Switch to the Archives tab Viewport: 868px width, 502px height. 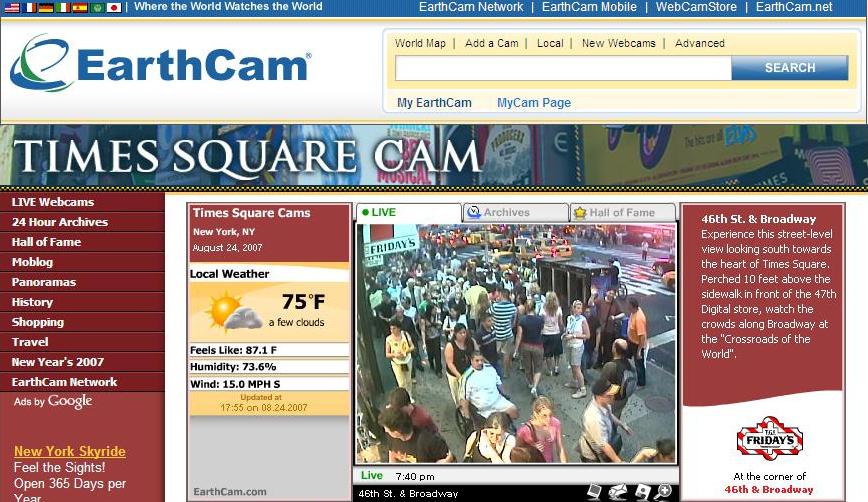click(516, 213)
